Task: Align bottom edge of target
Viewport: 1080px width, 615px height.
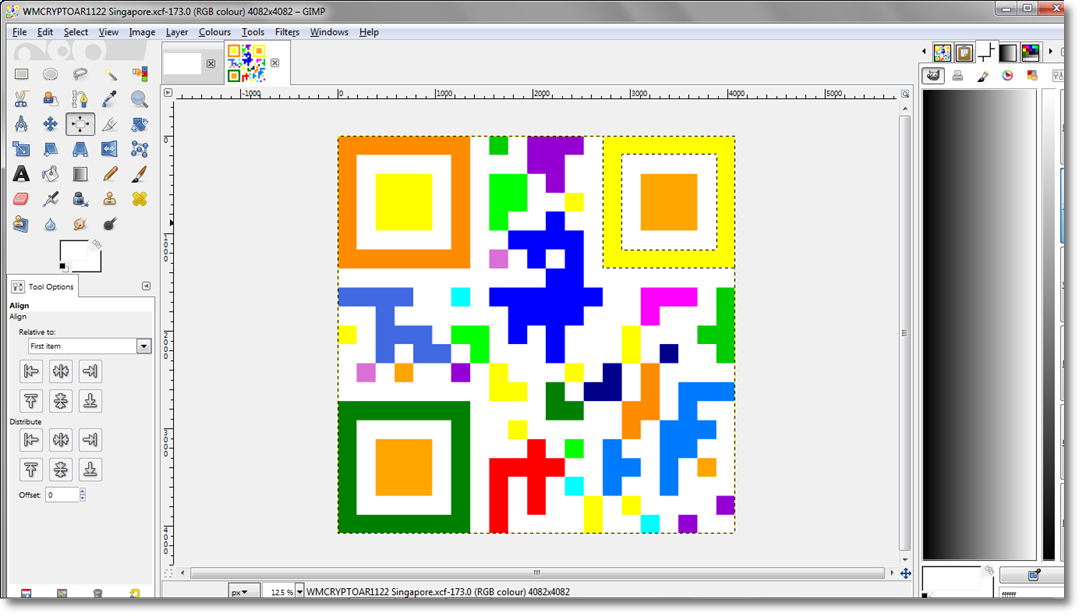Action: coord(90,401)
